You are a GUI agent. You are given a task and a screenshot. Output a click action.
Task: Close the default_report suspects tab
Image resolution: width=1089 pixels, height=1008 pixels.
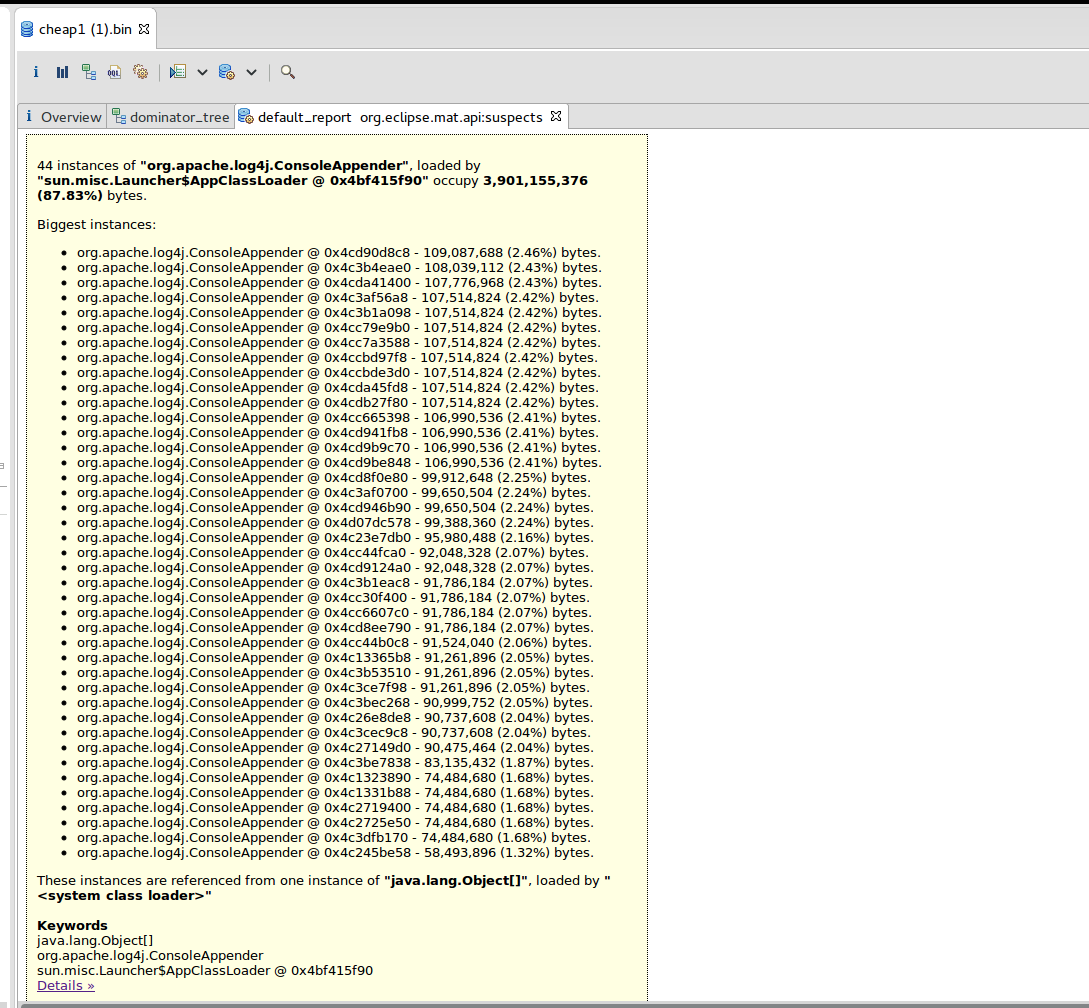pyautogui.click(x=557, y=117)
